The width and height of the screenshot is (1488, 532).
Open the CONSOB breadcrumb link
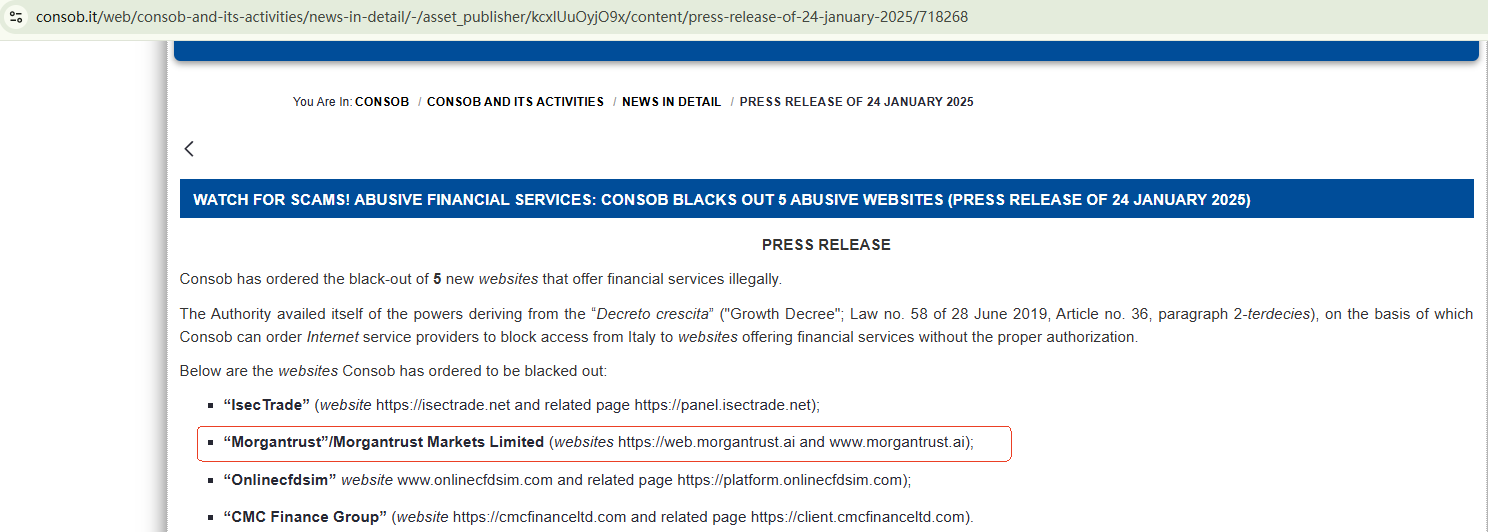382,102
